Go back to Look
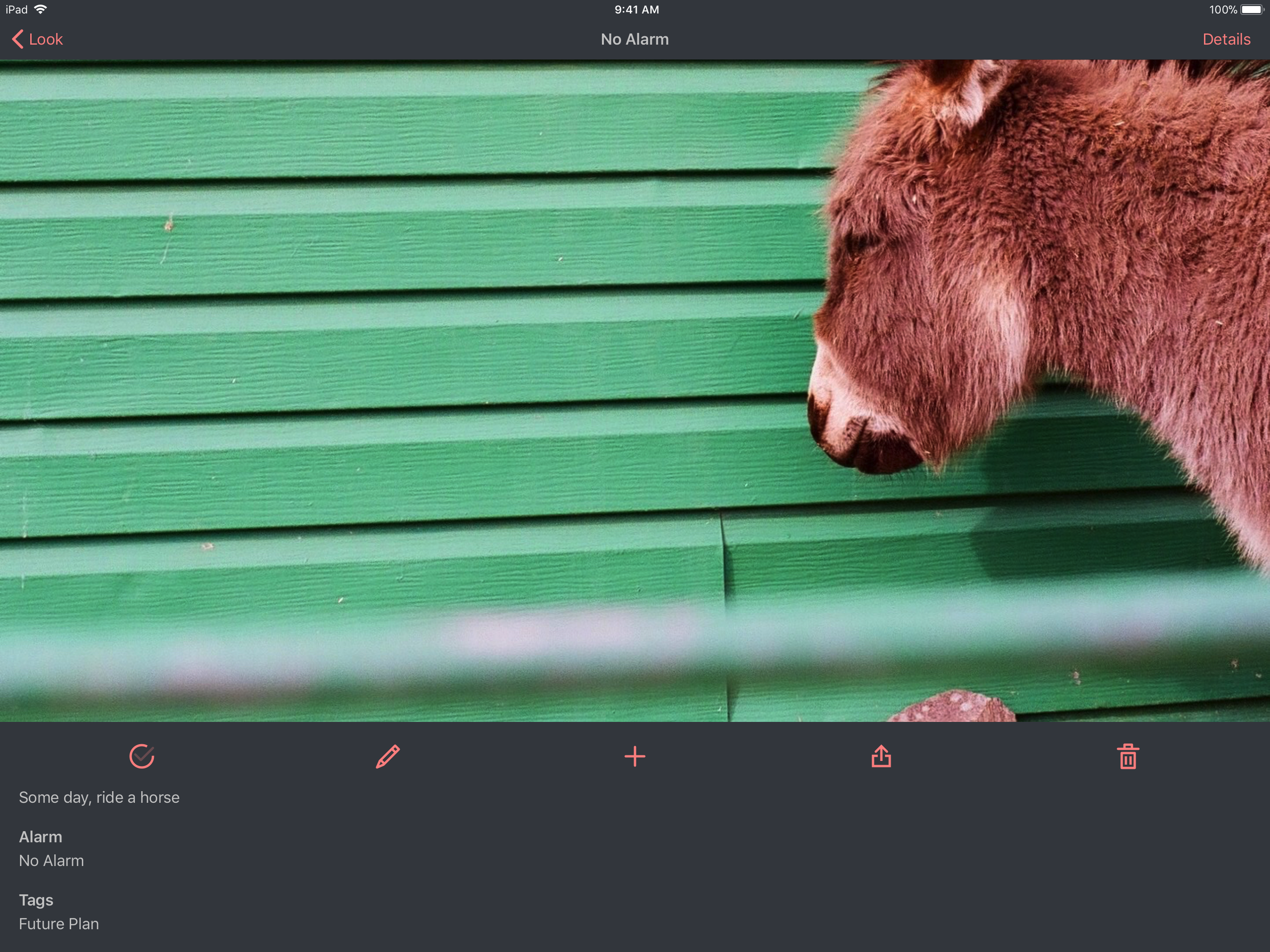The image size is (1270, 952). [x=37, y=39]
